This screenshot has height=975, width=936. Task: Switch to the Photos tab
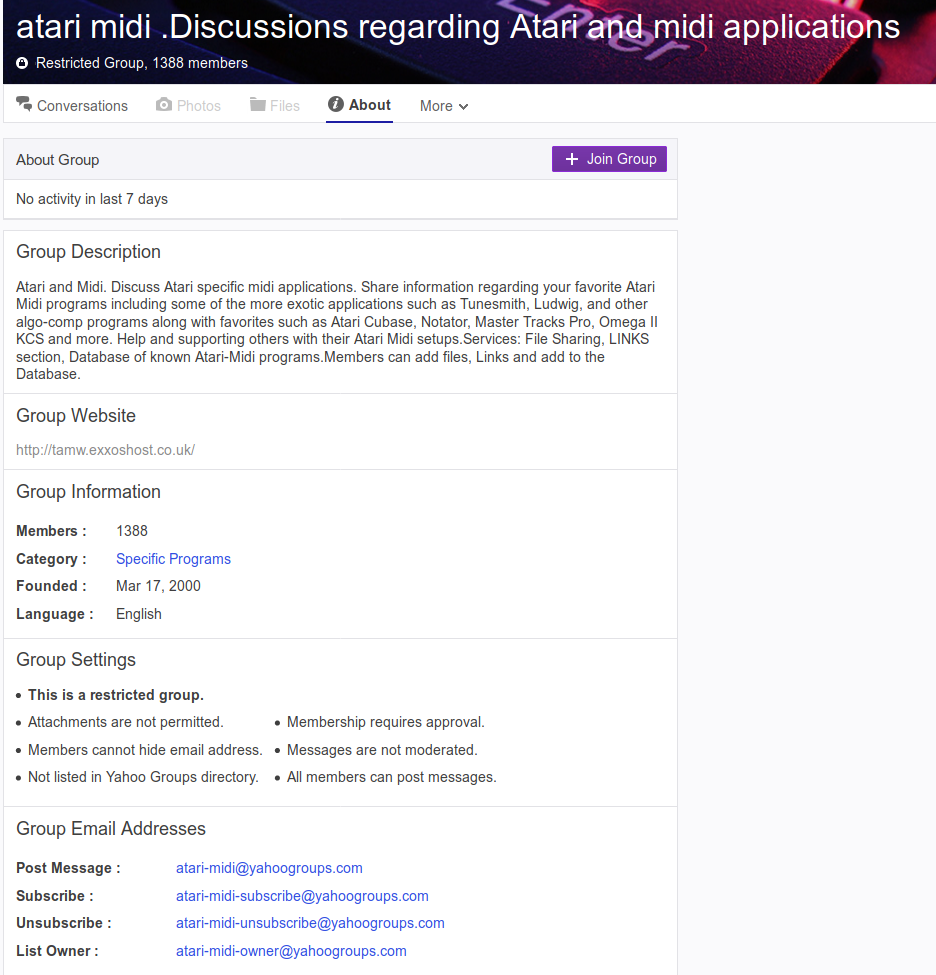(x=188, y=105)
